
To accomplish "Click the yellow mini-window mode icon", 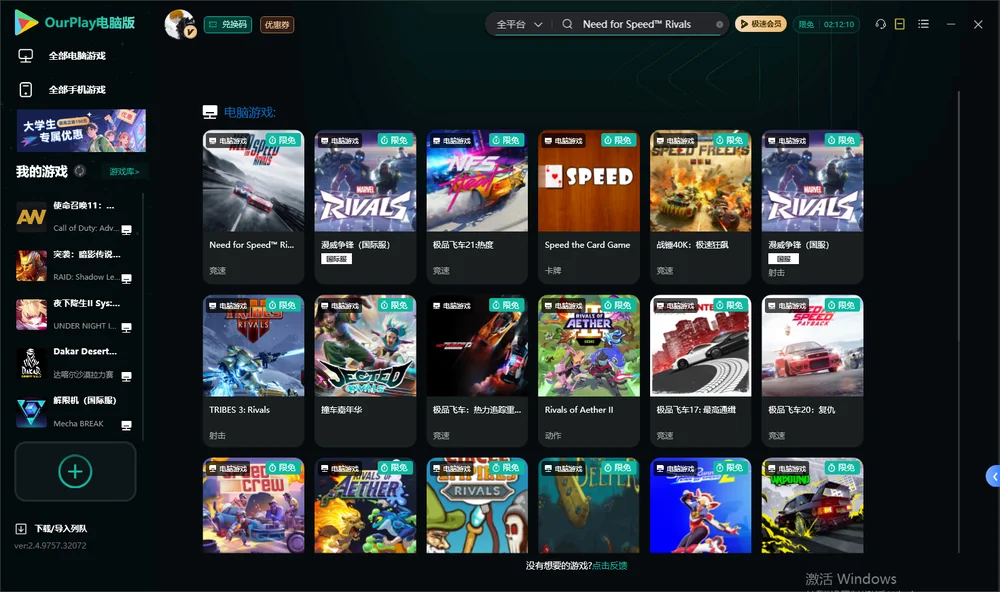I will pos(900,24).
